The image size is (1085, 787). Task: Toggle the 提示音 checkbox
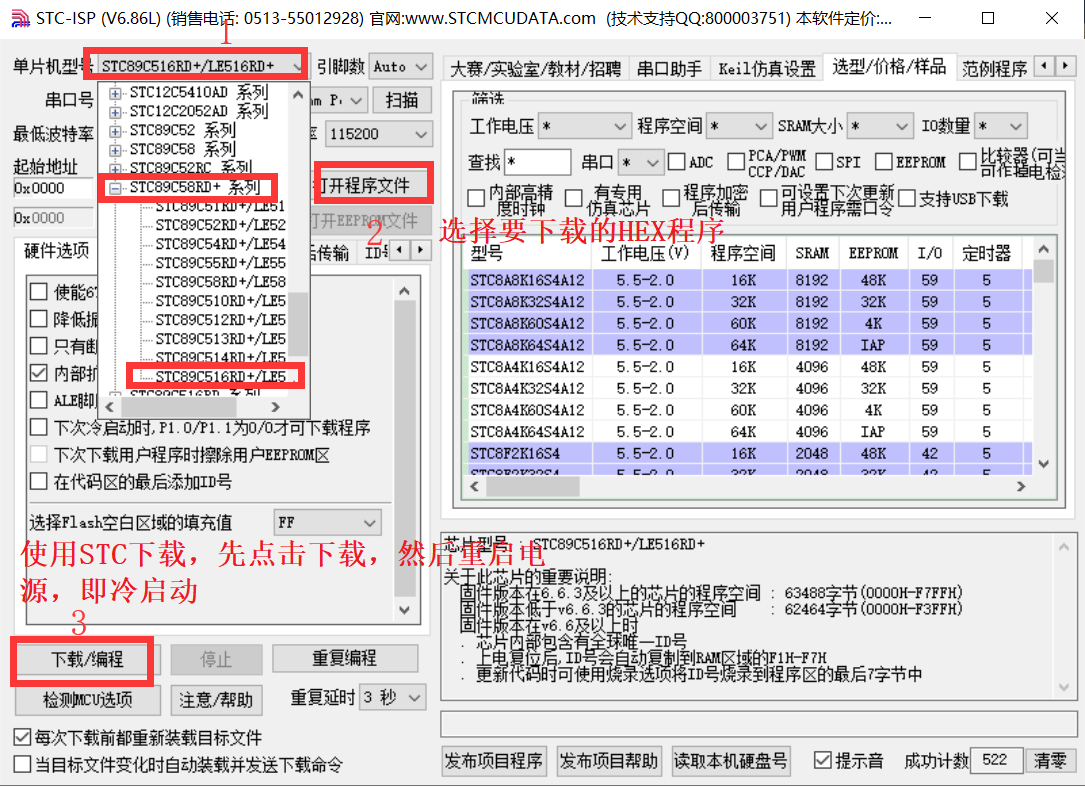822,761
